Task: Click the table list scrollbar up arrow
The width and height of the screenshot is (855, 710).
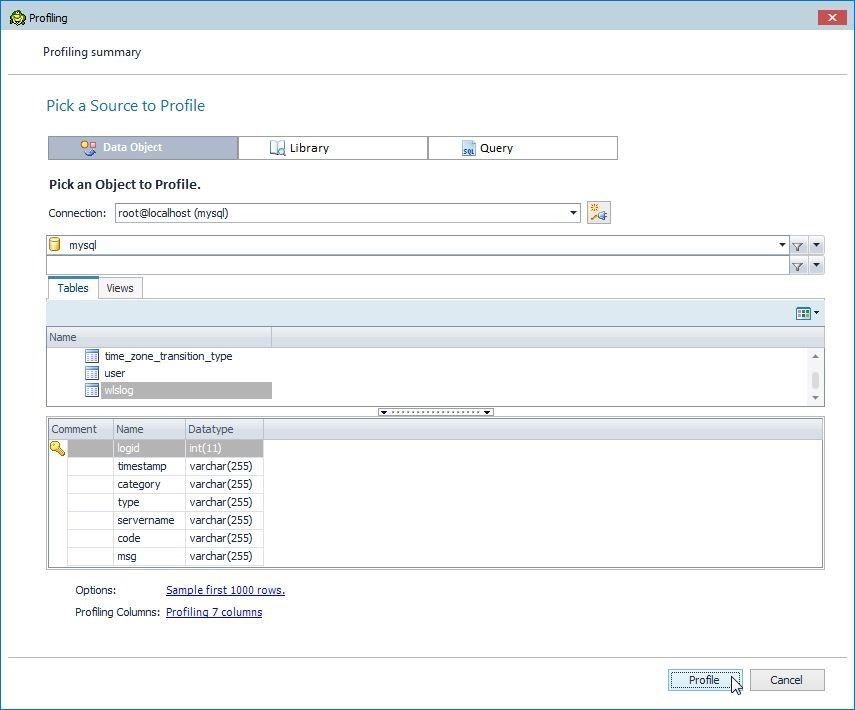Action: coord(815,356)
